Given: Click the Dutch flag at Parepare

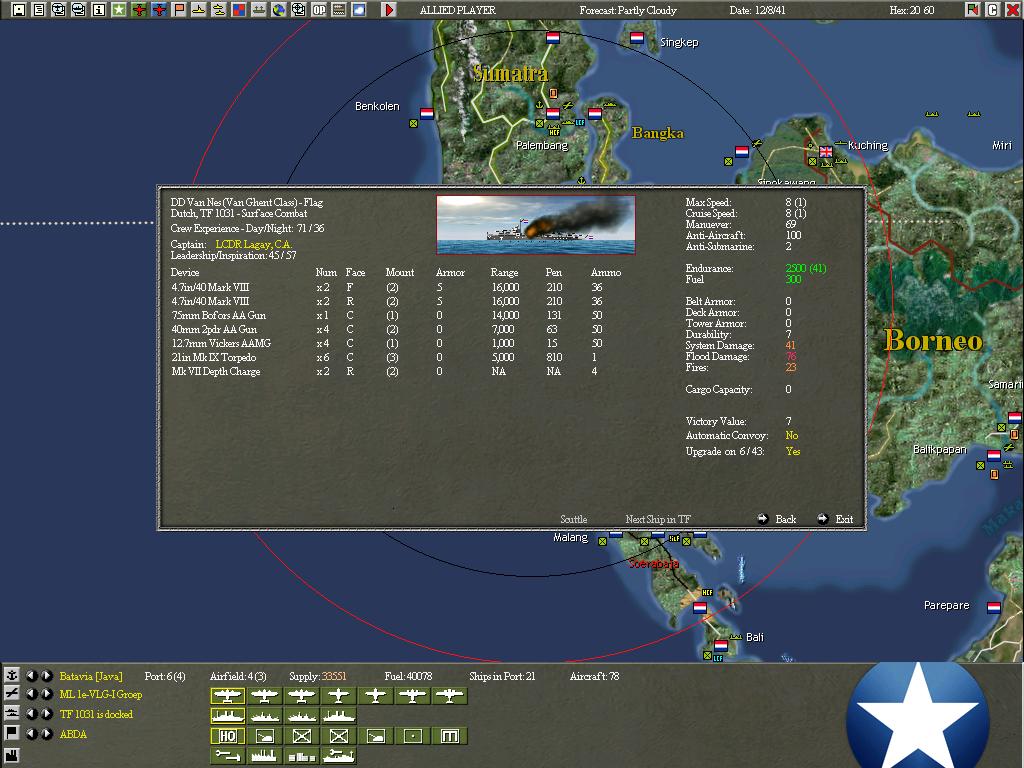Looking at the screenshot, I should click(994, 607).
